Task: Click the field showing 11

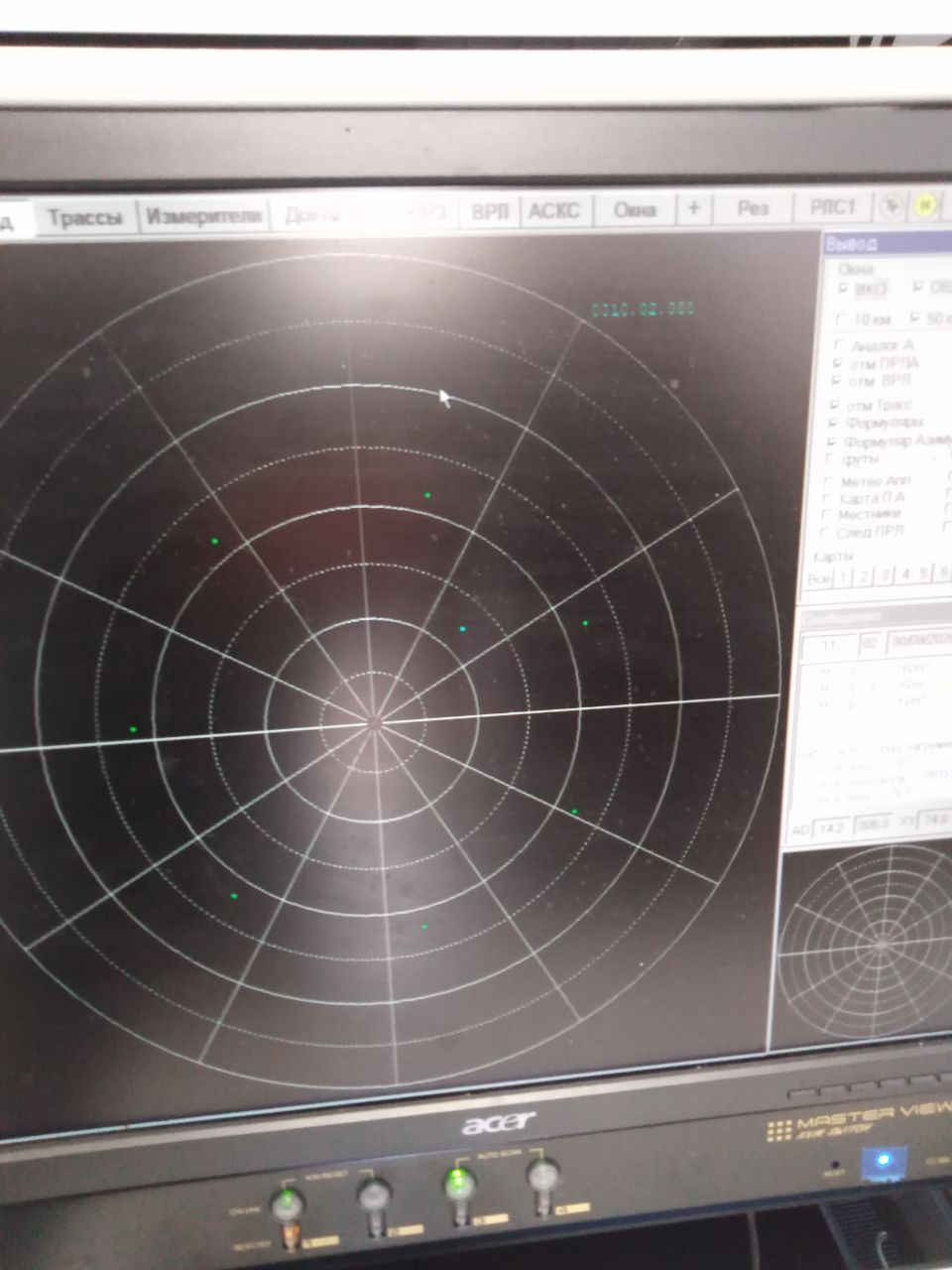Action: pyautogui.click(x=828, y=645)
